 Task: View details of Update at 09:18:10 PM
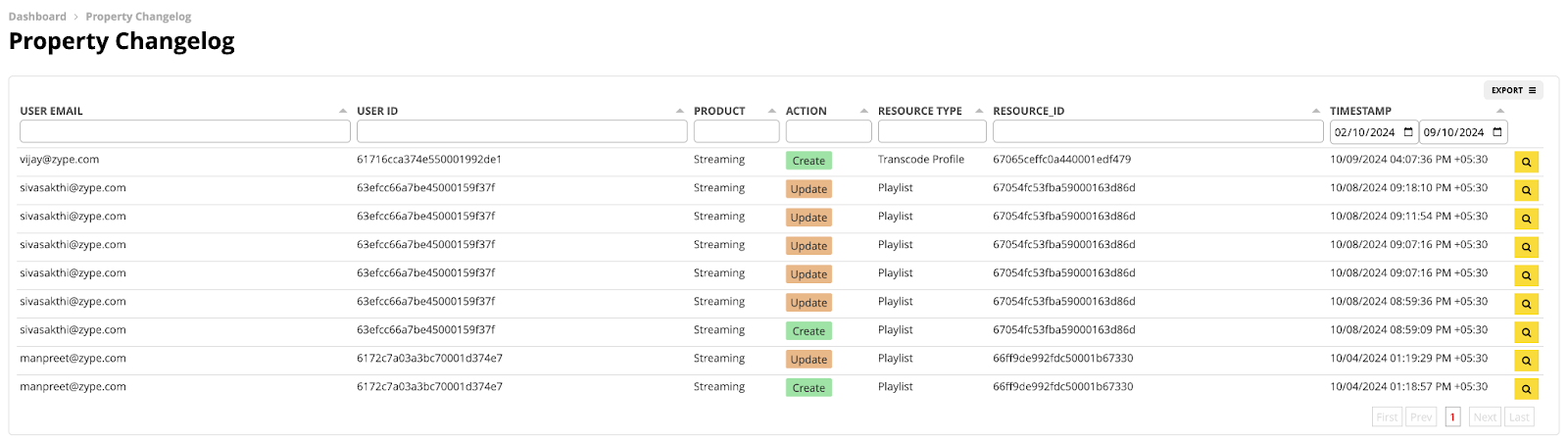click(1526, 190)
